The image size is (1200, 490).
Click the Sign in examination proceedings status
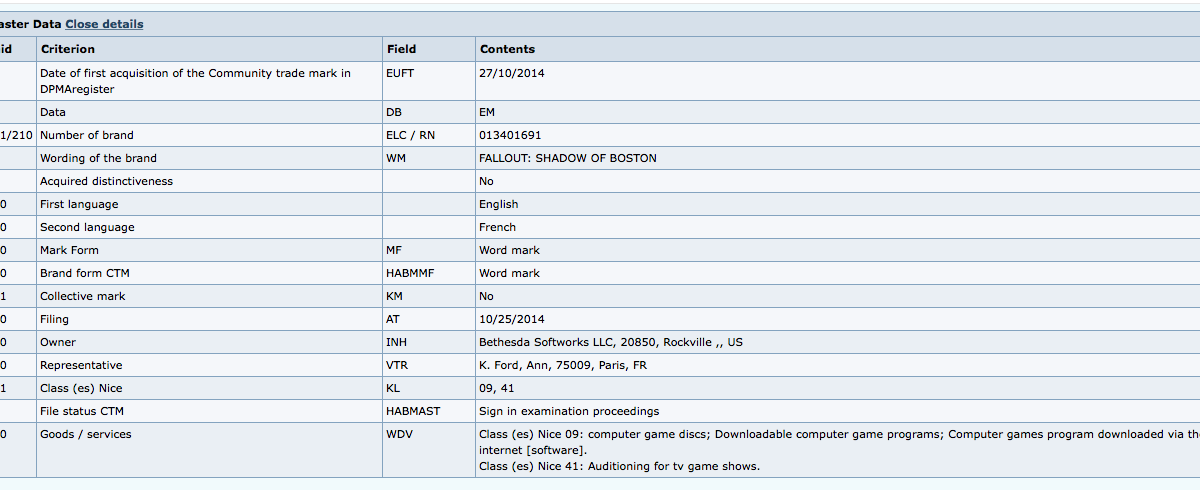(569, 411)
